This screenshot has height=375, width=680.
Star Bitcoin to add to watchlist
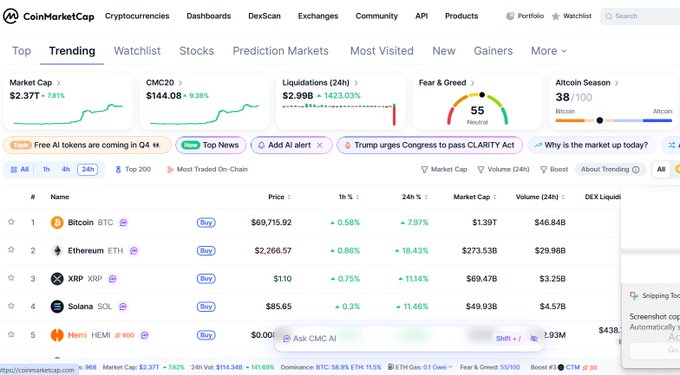click(x=11, y=222)
